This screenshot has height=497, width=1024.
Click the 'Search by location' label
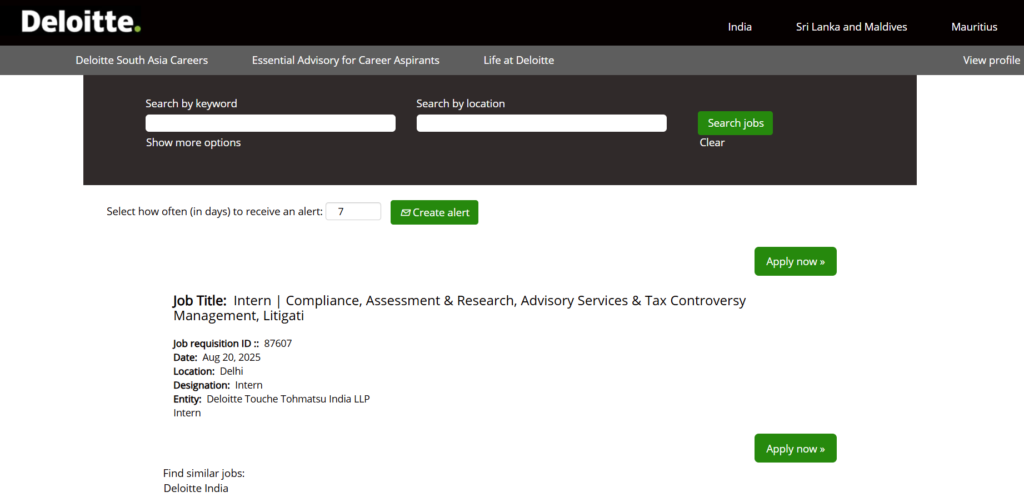(460, 103)
